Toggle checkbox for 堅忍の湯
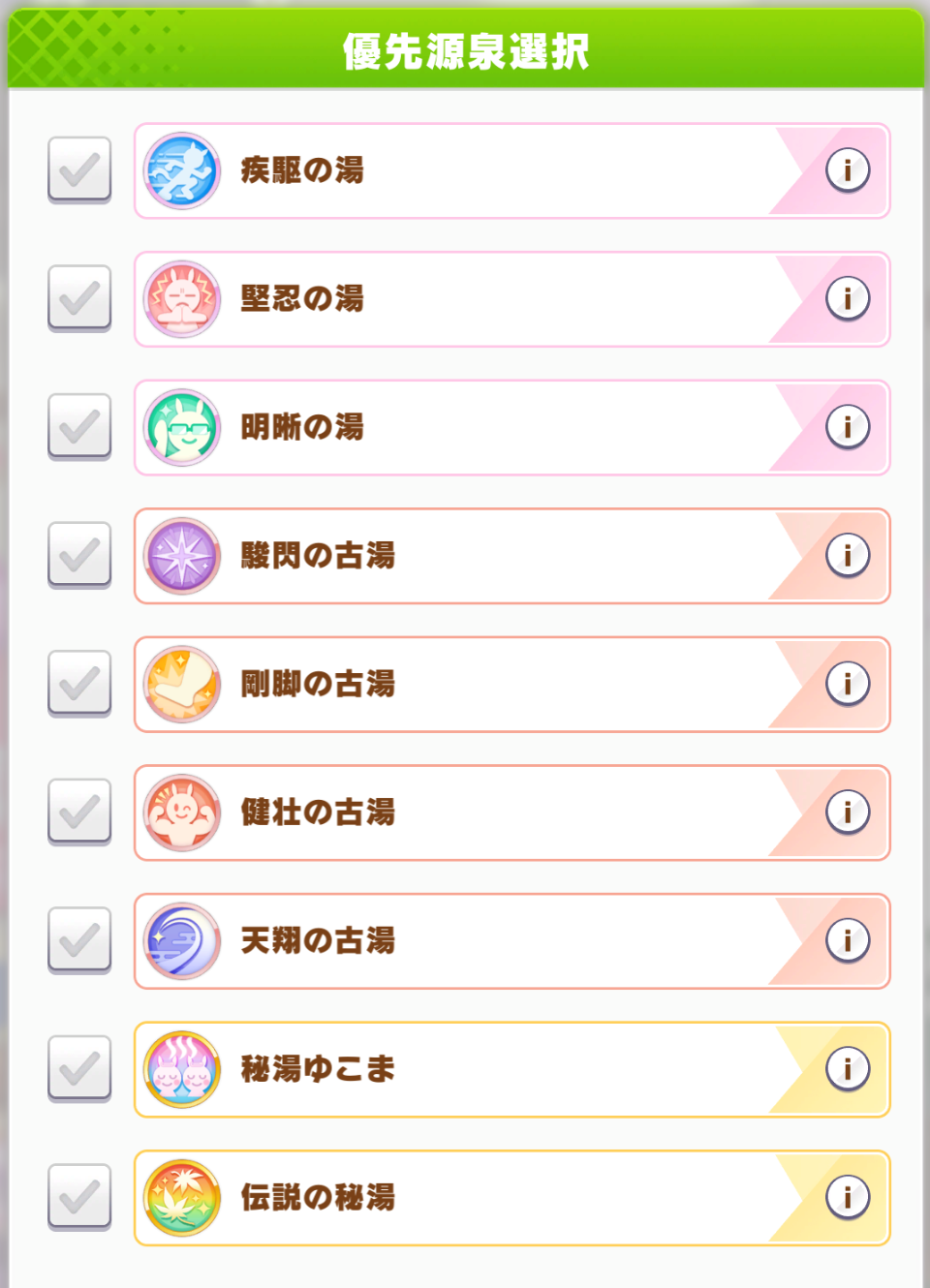 tap(79, 298)
